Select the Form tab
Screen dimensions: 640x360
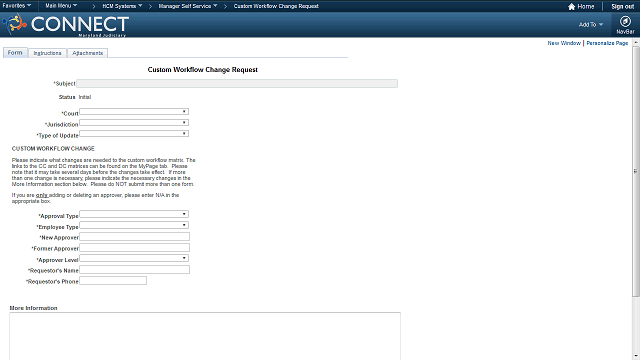(15, 53)
